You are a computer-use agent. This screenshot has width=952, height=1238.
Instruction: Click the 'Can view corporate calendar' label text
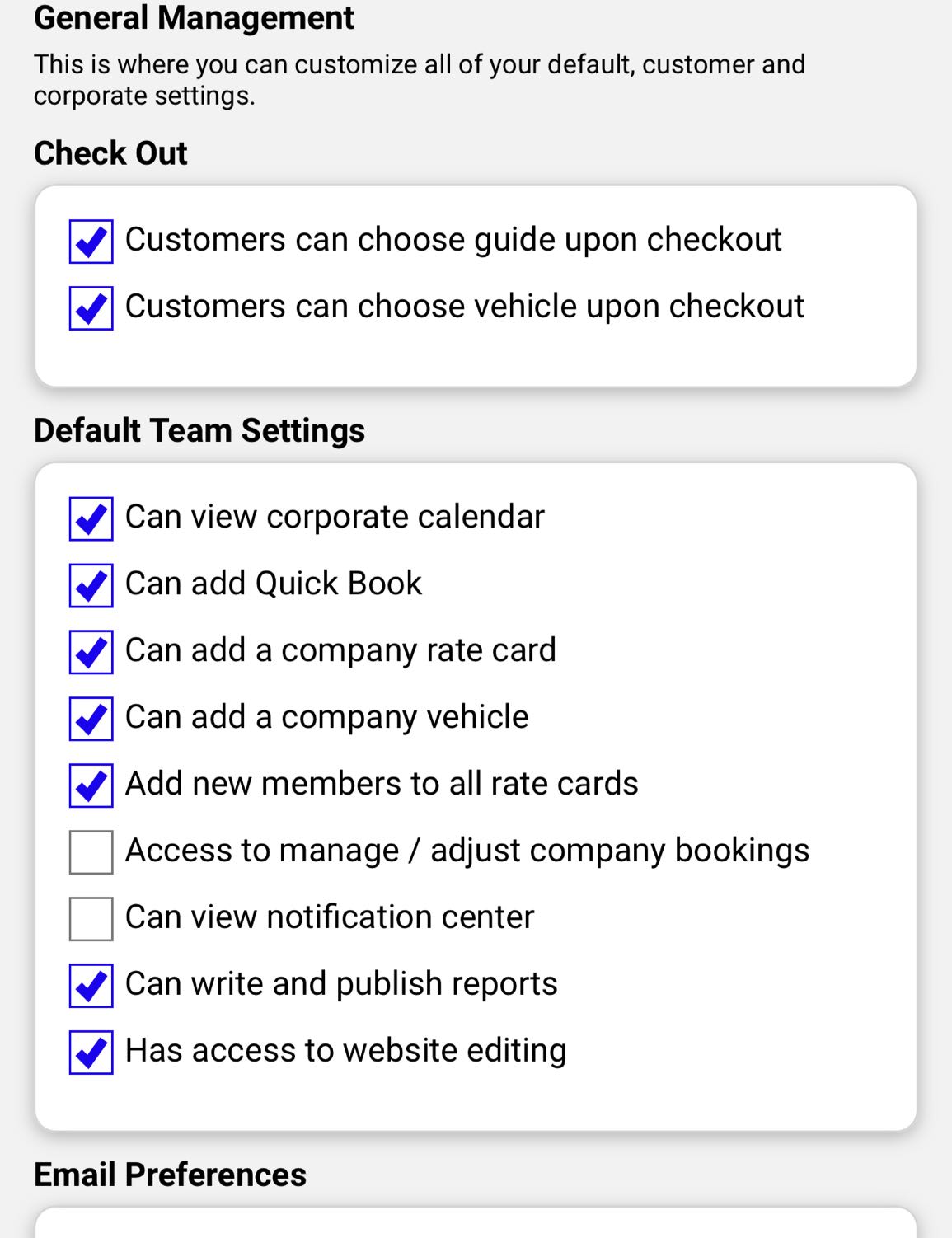click(335, 518)
